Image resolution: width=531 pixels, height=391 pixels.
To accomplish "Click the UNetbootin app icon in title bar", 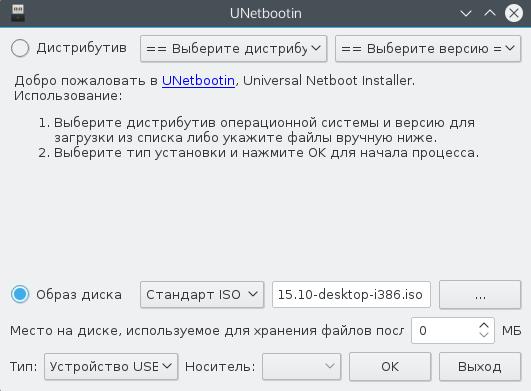I will point(18,13).
